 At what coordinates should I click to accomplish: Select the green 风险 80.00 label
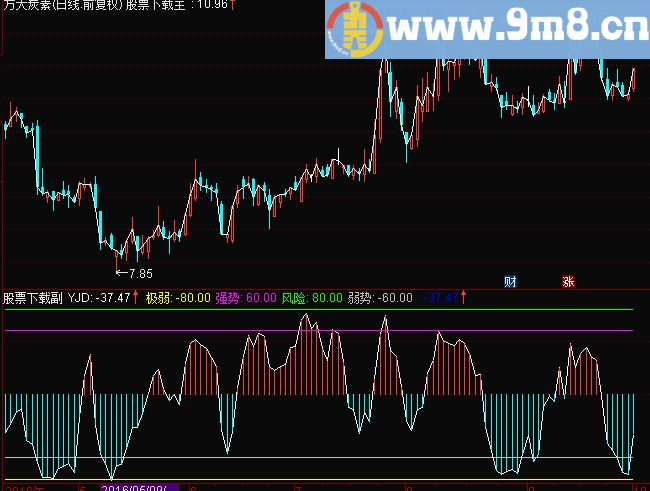[x=312, y=298]
